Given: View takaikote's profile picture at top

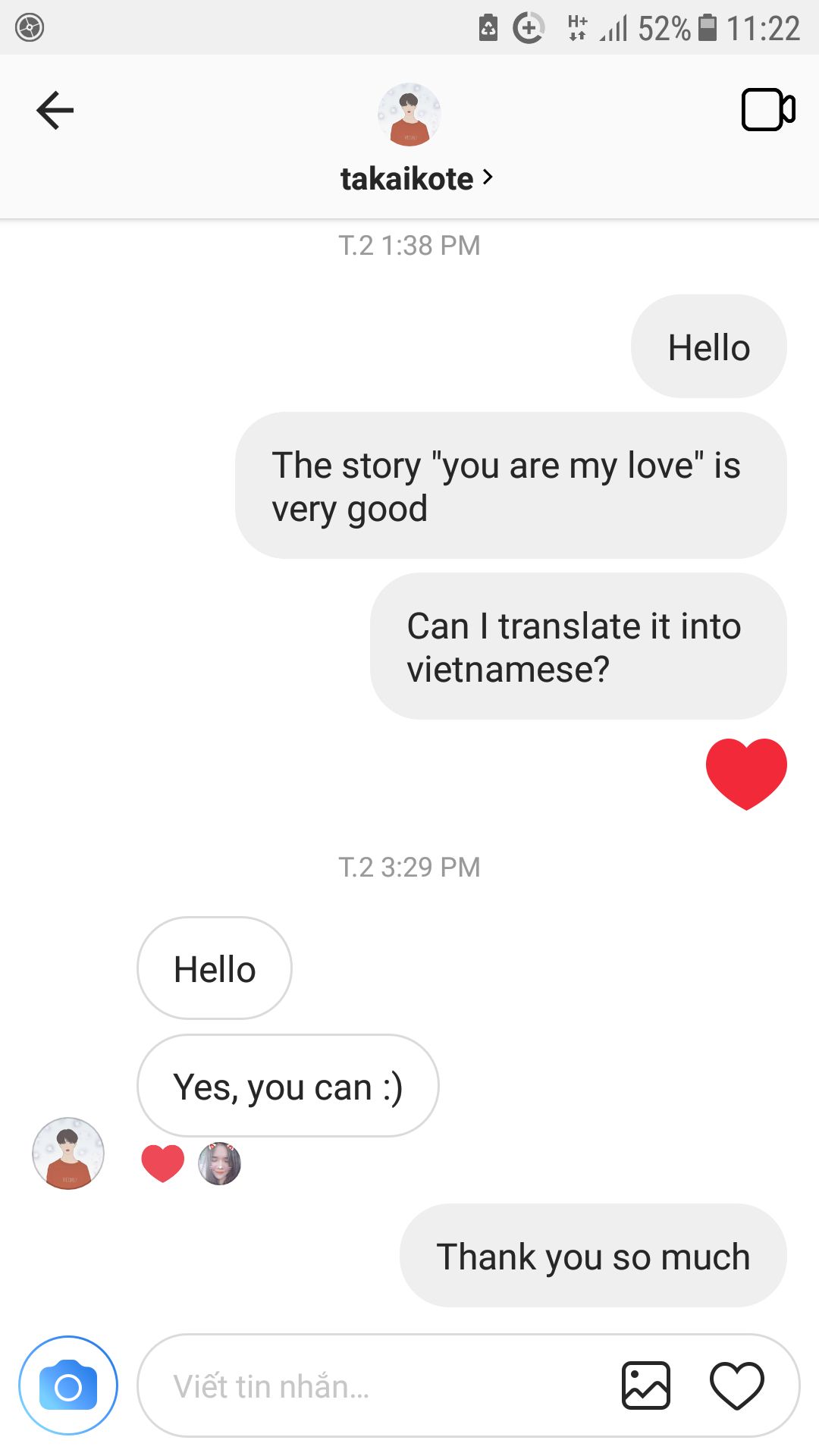Looking at the screenshot, I should point(409,115).
